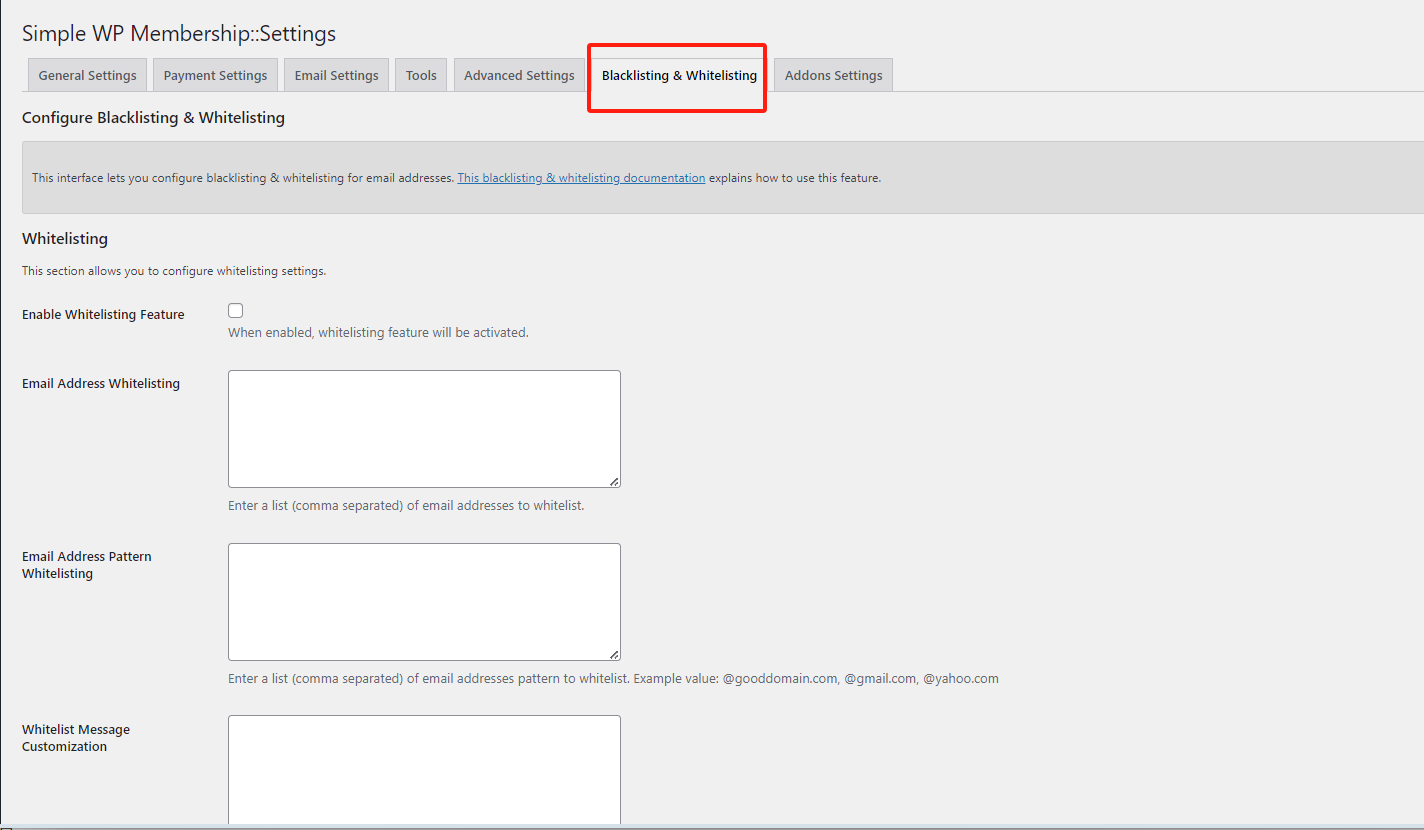This screenshot has height=830, width=1424.
Task: Open the blacklisting & whitelisting documentation link
Action: pyautogui.click(x=580, y=177)
